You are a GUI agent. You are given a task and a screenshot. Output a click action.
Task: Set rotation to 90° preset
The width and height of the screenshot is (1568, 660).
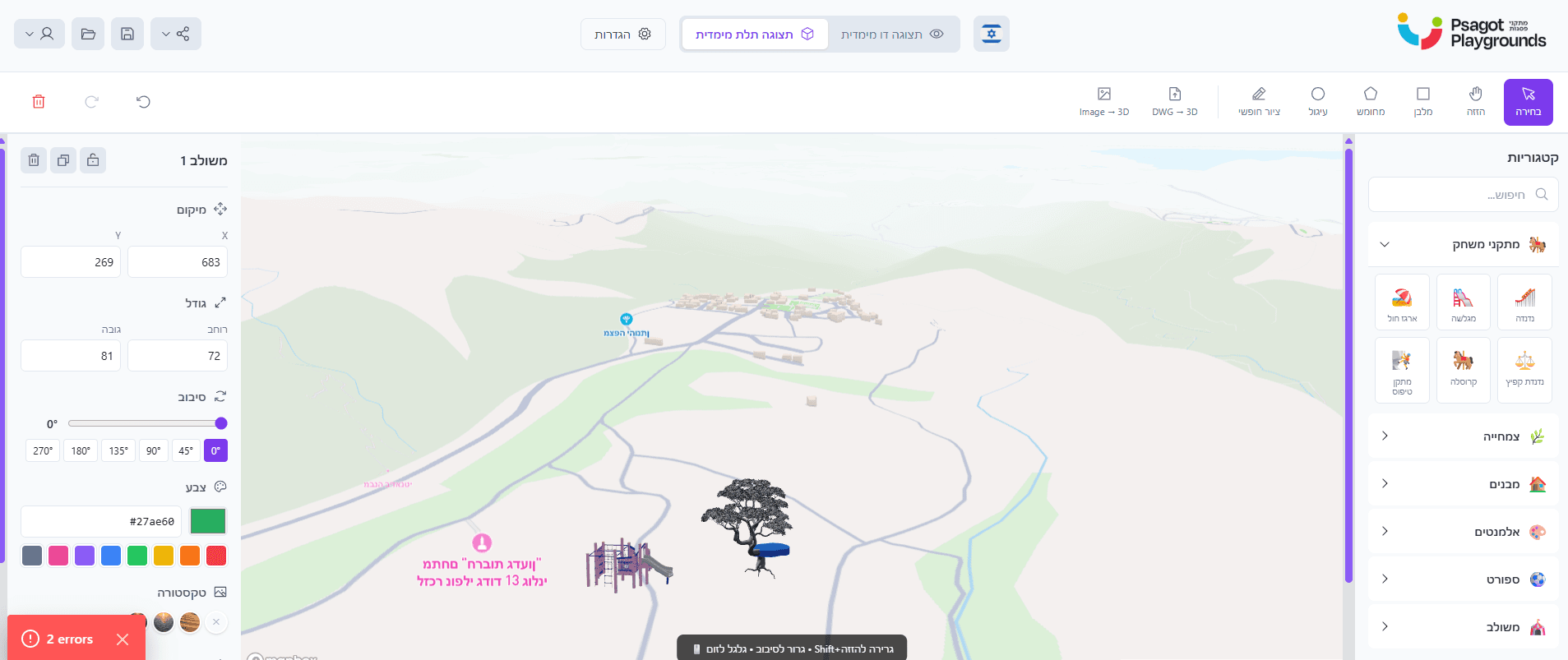pos(154,450)
